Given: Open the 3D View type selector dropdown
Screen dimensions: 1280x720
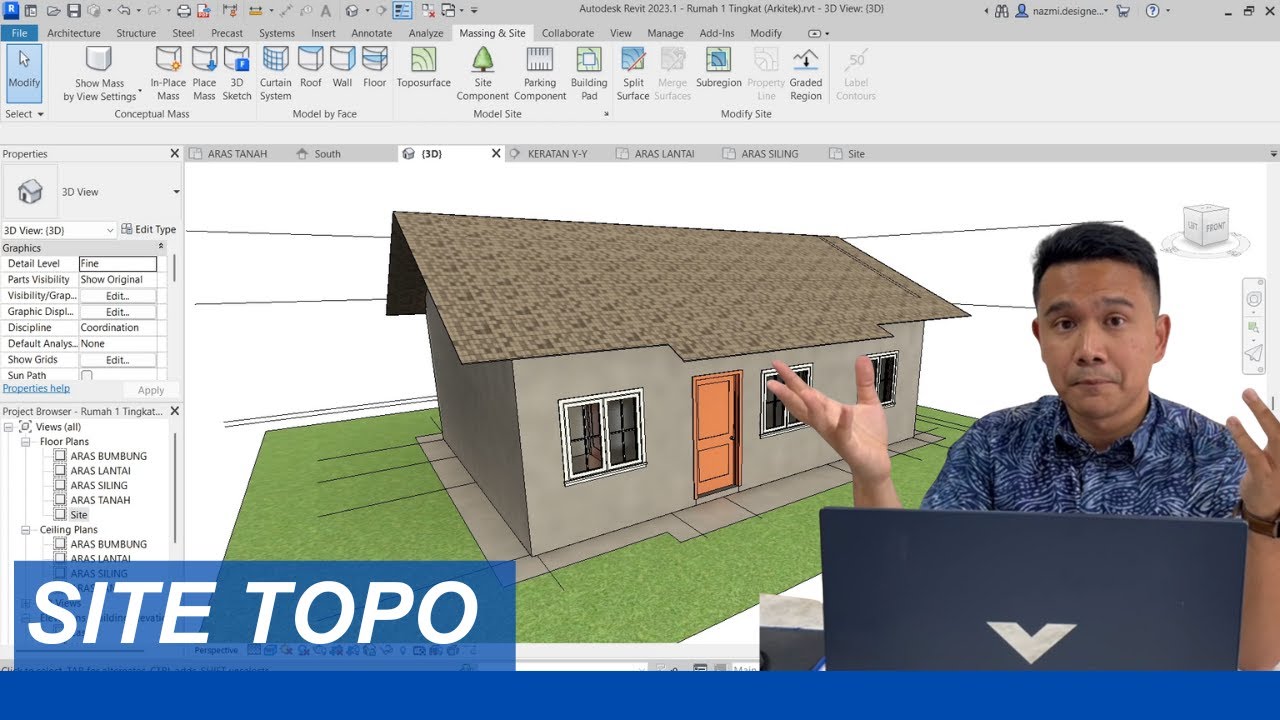Looking at the screenshot, I should [176, 192].
